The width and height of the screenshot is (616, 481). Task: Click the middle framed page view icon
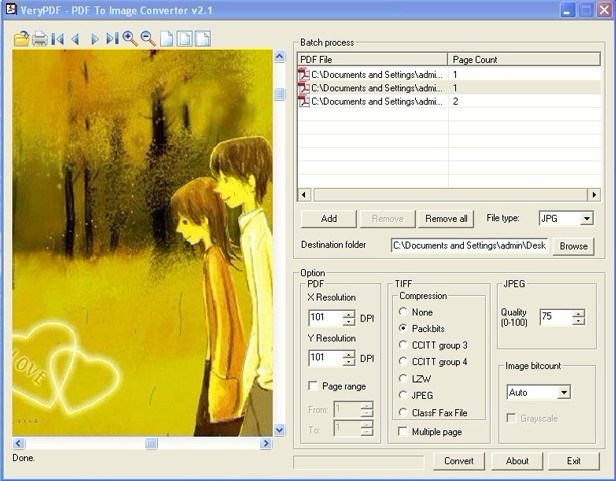tap(185, 39)
